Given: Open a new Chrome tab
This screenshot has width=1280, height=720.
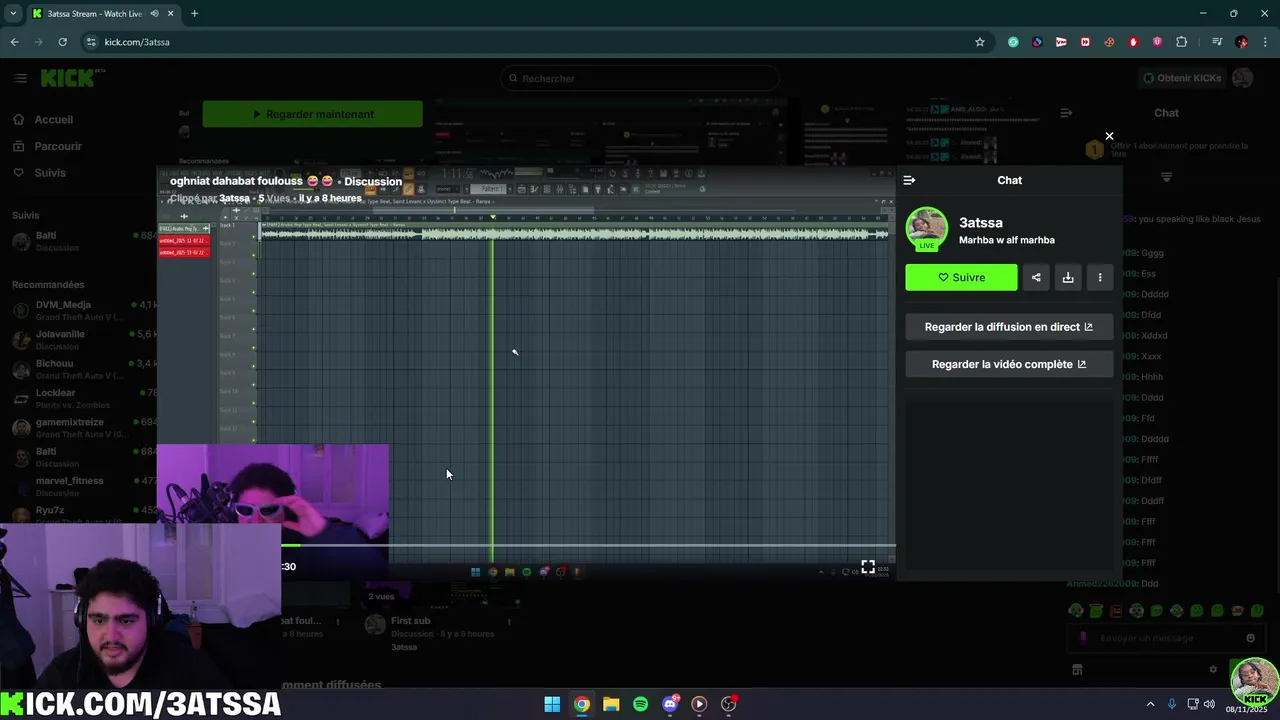Looking at the screenshot, I should tap(194, 14).
